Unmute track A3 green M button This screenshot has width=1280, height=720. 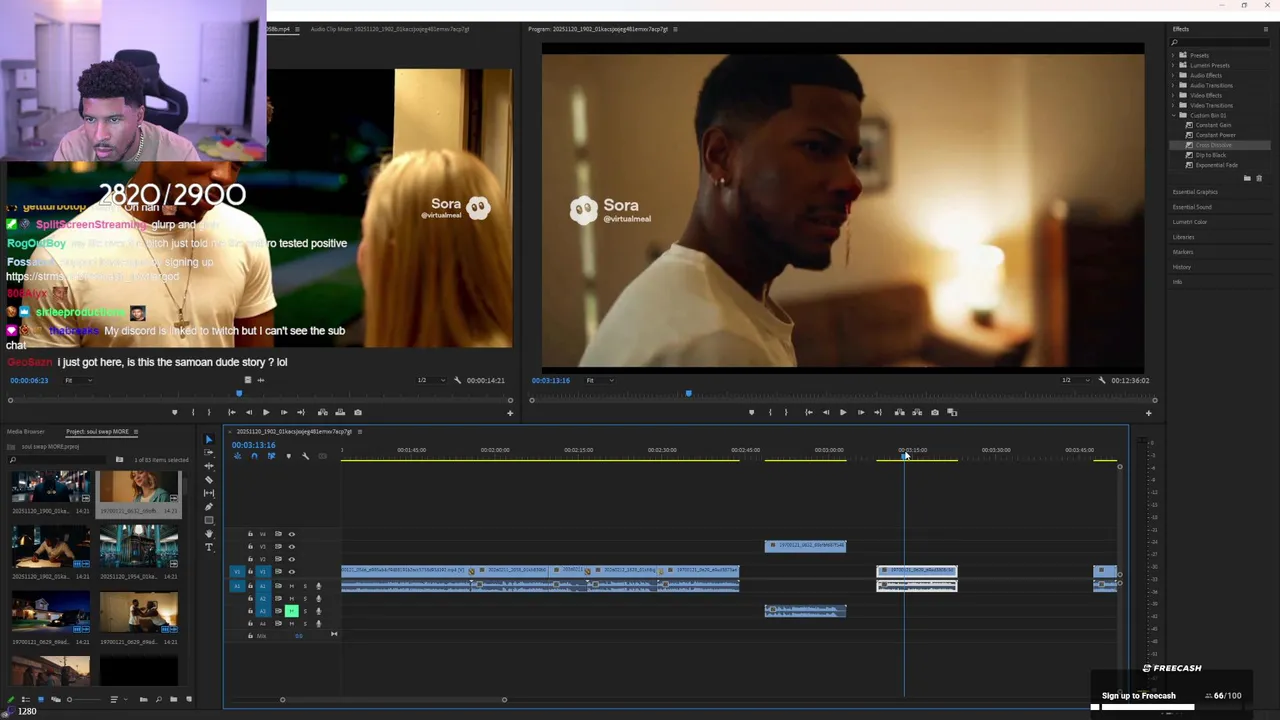tap(291, 611)
